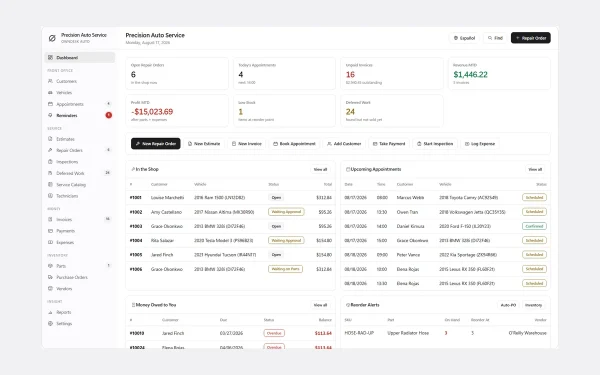600x375 pixels.
Task: Click Auto-PO in Reorder Alerts
Action: tap(508, 305)
